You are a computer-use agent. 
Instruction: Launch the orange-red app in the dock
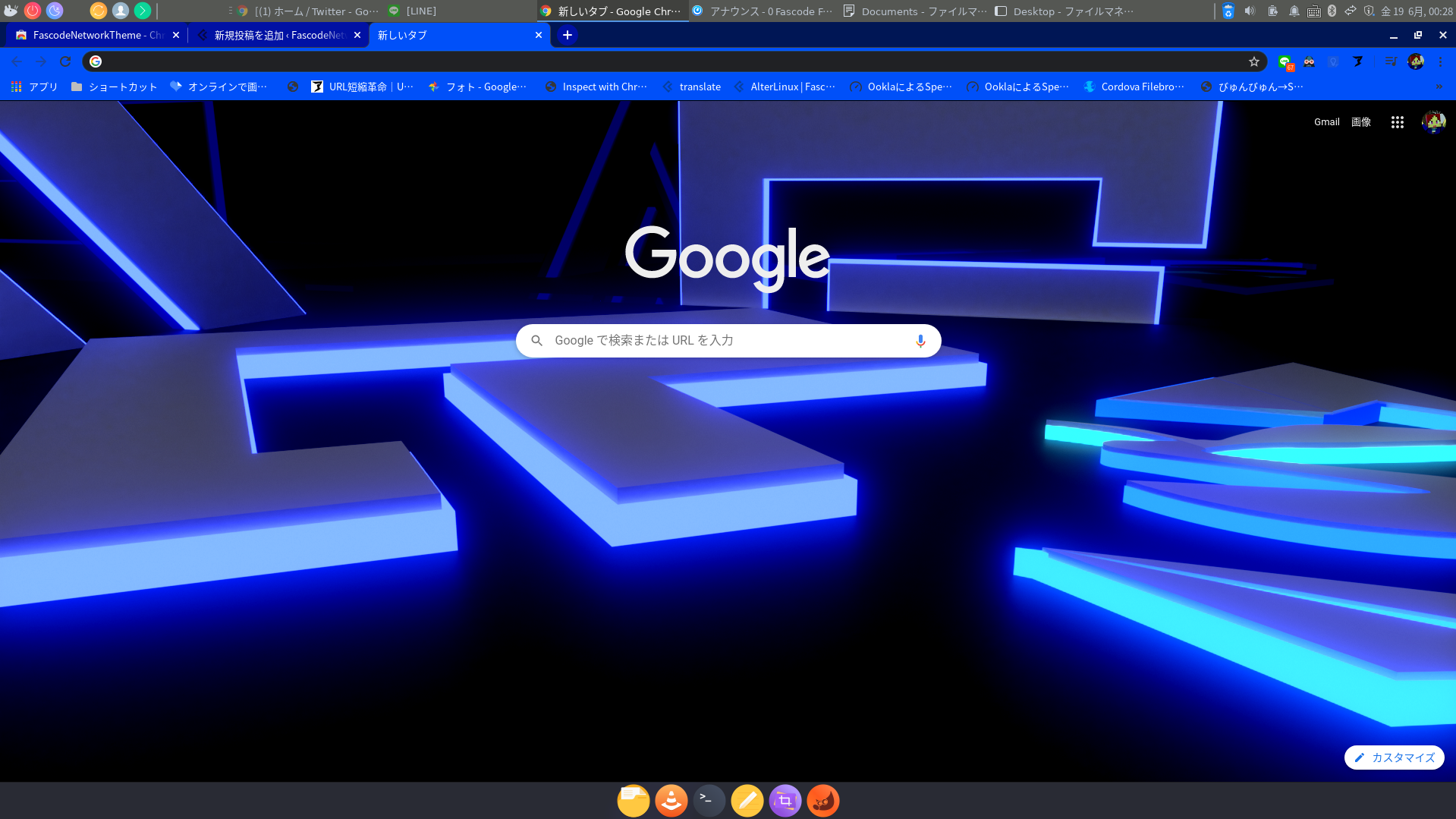pyautogui.click(x=823, y=801)
